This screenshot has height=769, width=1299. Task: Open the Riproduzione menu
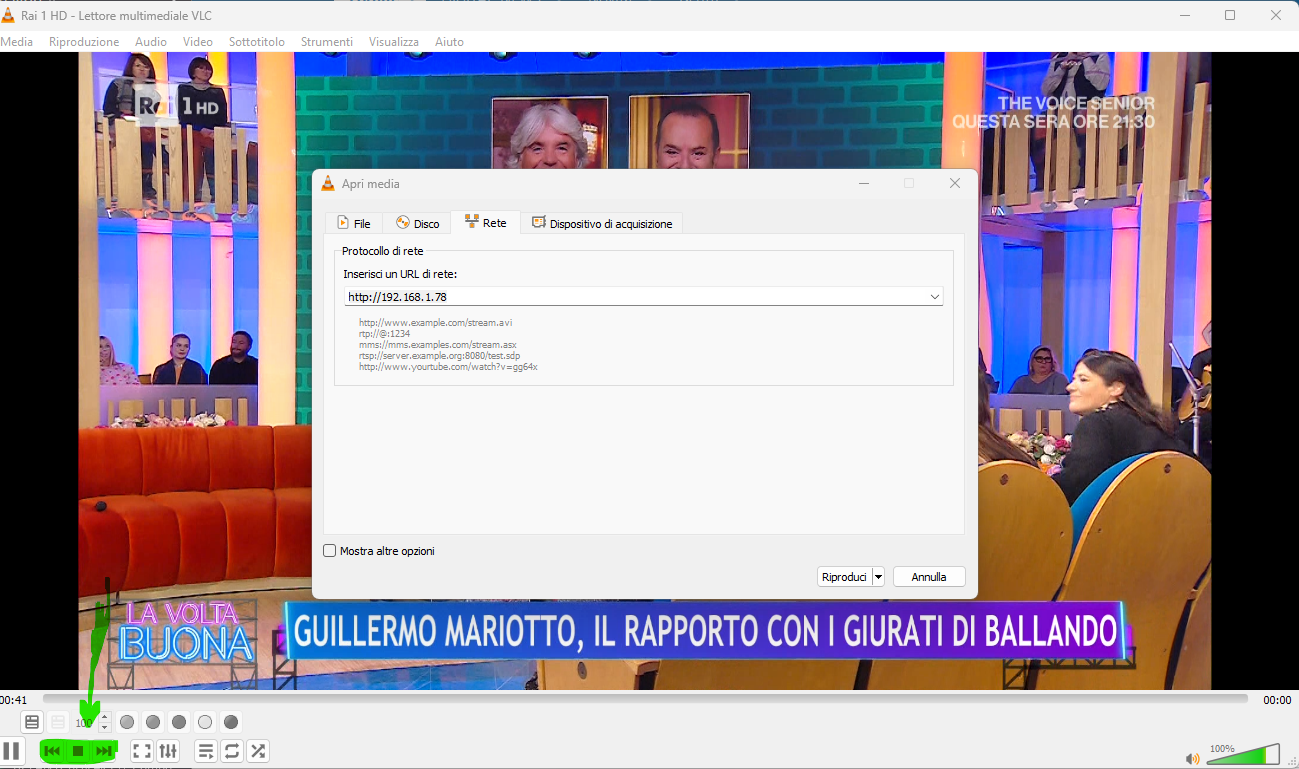(x=84, y=42)
